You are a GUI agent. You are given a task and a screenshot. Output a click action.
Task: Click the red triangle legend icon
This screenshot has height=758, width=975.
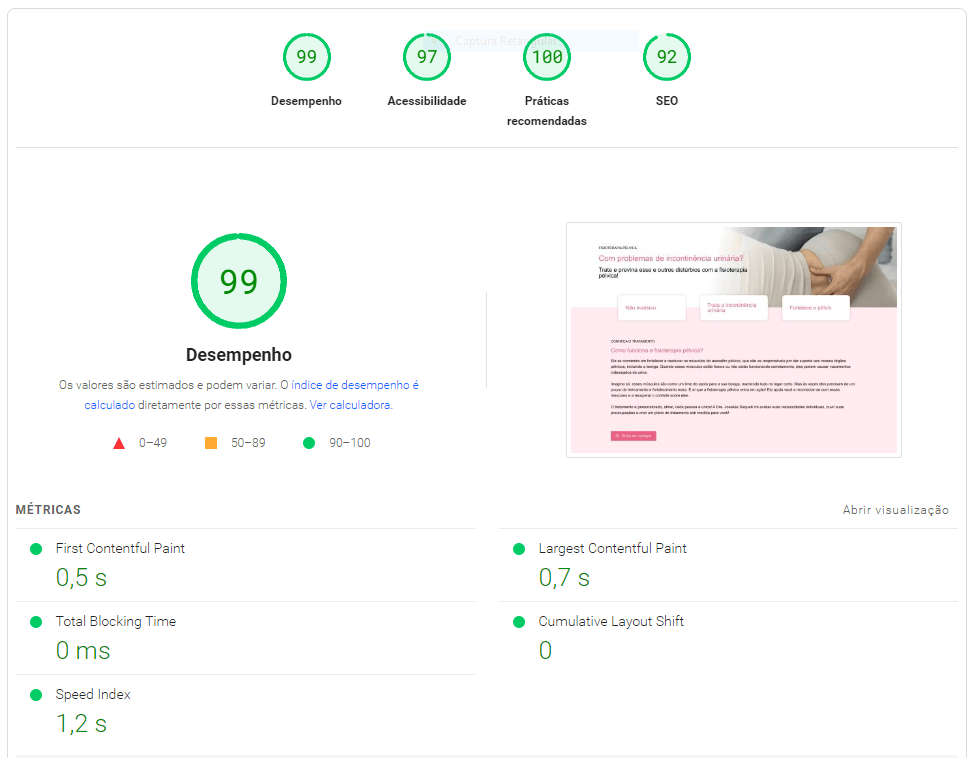[119, 443]
